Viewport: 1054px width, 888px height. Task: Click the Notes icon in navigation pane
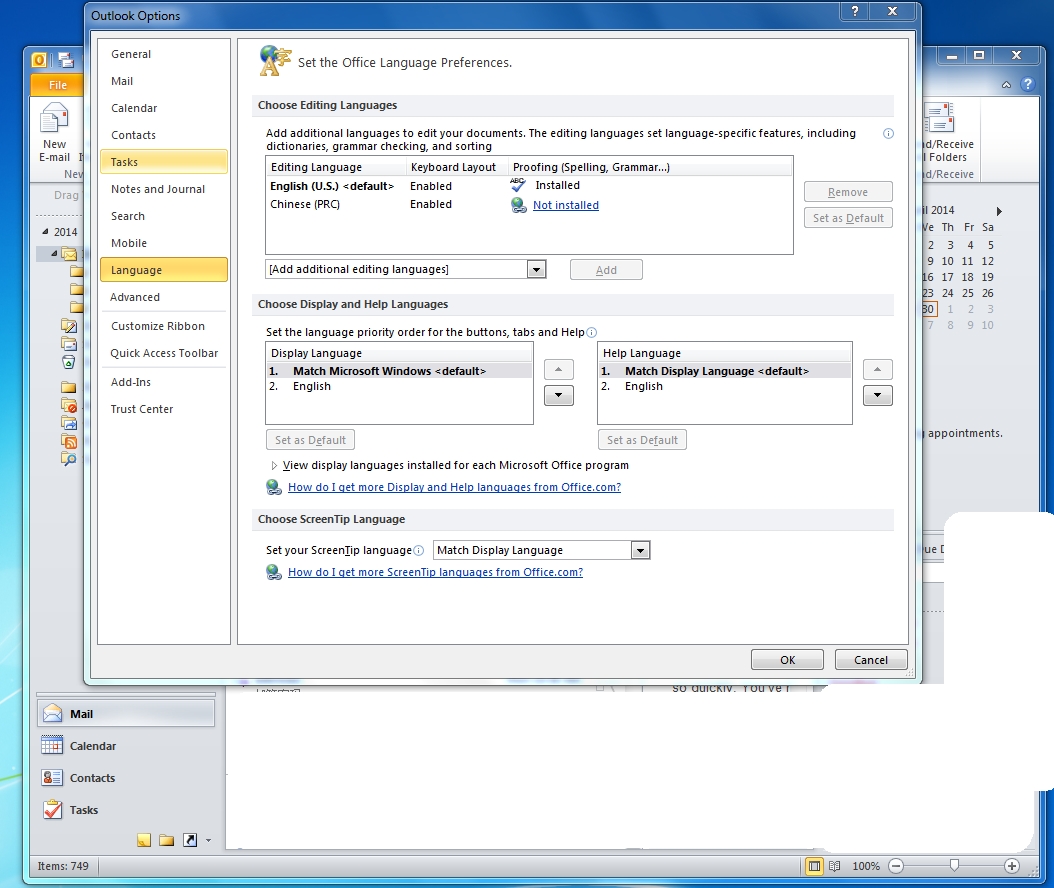pos(144,840)
